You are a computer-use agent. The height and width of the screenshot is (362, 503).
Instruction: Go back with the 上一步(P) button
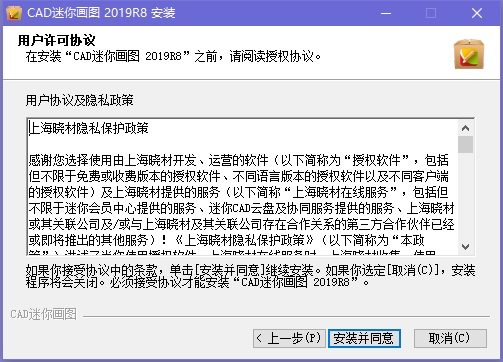click(289, 338)
